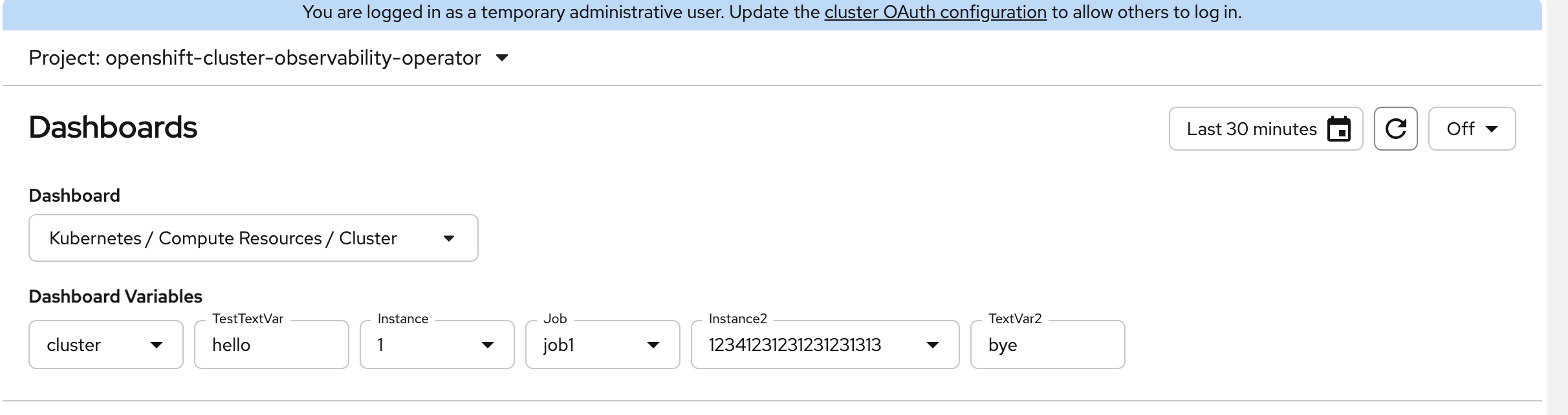The image size is (1568, 415).
Task: Click the TestTextVar text field
Action: point(271,345)
